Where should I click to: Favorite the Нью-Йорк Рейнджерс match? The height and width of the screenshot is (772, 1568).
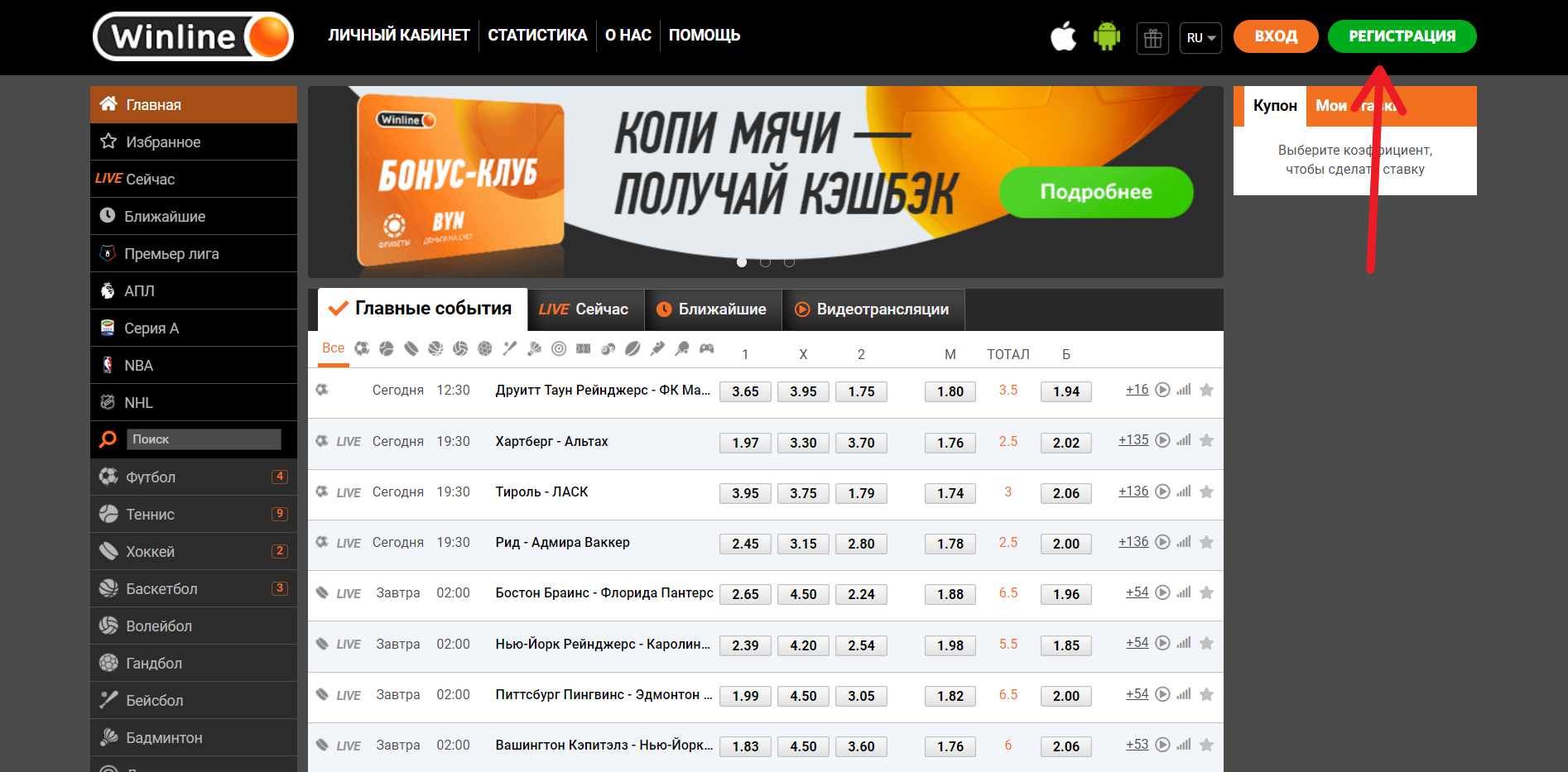pos(1206,643)
